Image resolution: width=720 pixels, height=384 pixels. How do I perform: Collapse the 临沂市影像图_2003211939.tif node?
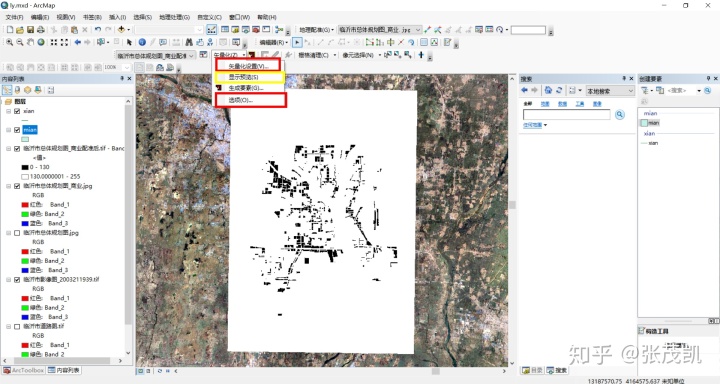tap(8, 280)
